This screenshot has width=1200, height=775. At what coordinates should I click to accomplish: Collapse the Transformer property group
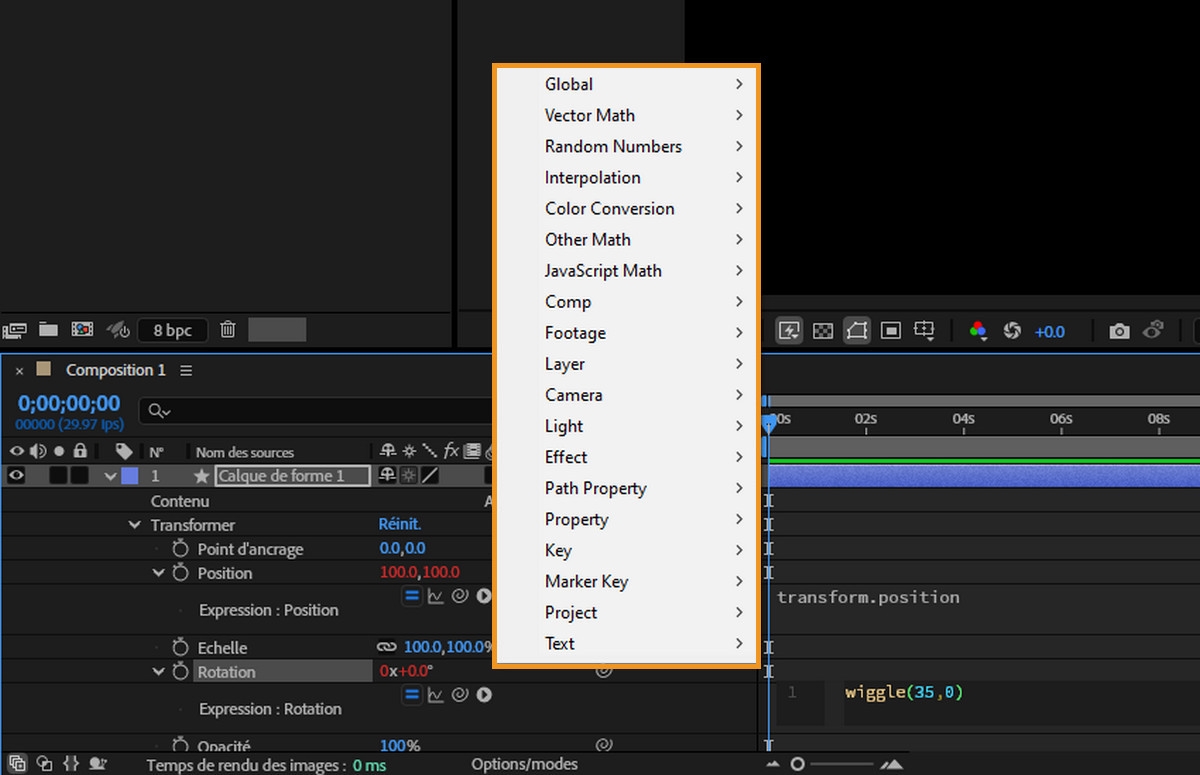tap(135, 525)
